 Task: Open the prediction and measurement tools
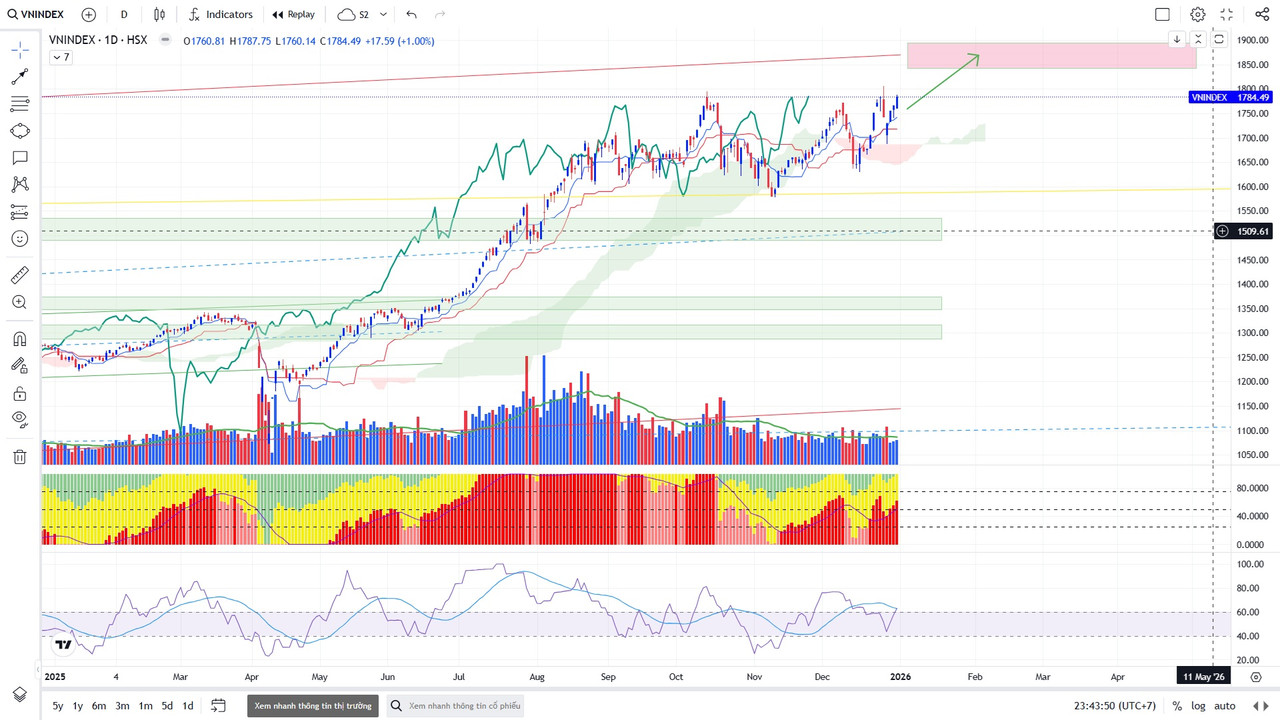pos(20,212)
